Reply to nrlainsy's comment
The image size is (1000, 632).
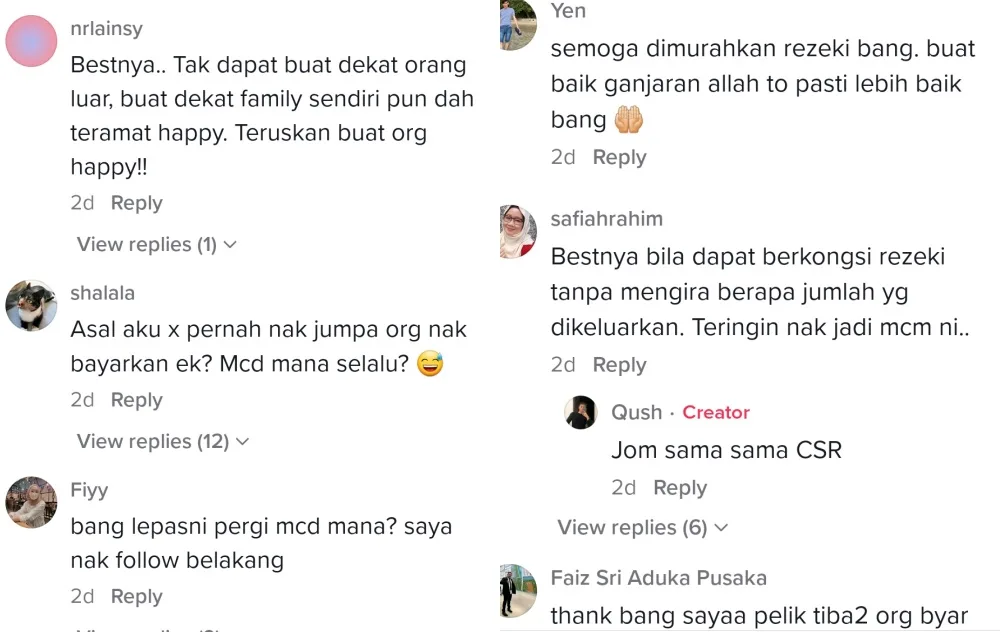click(x=136, y=203)
